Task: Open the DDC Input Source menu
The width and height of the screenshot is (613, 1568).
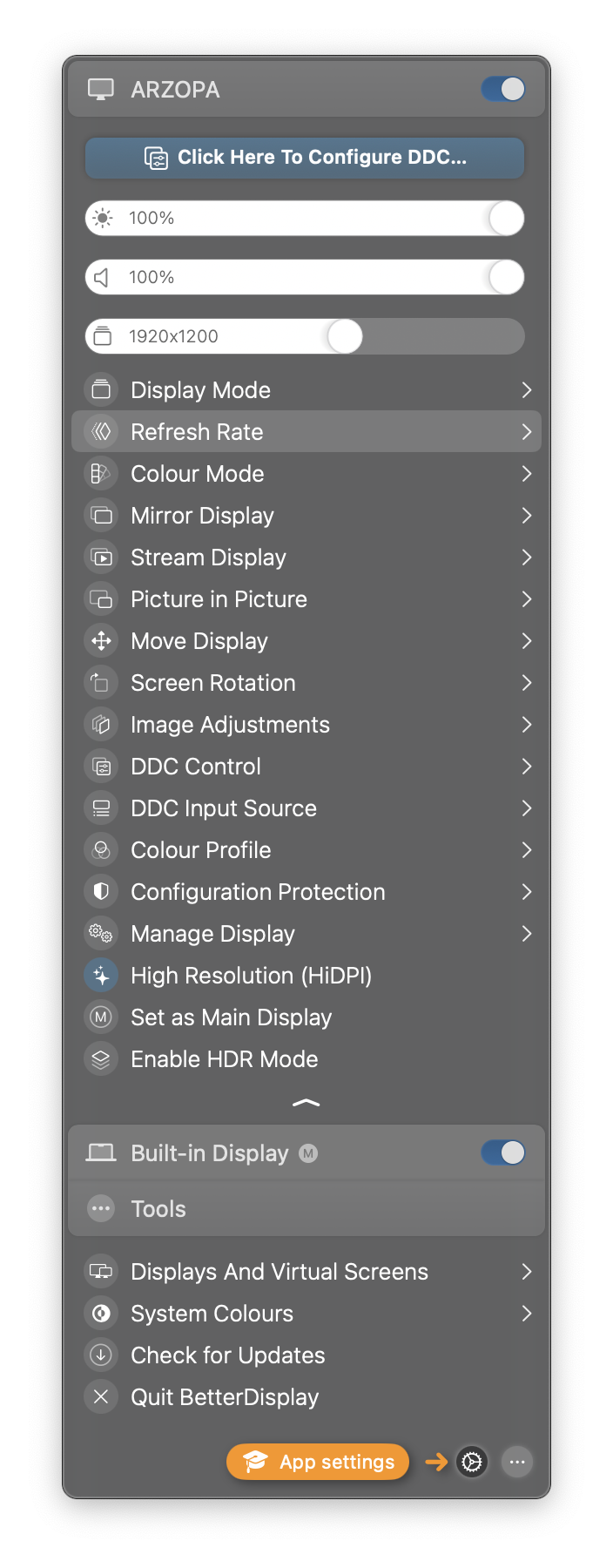Action: [306, 808]
